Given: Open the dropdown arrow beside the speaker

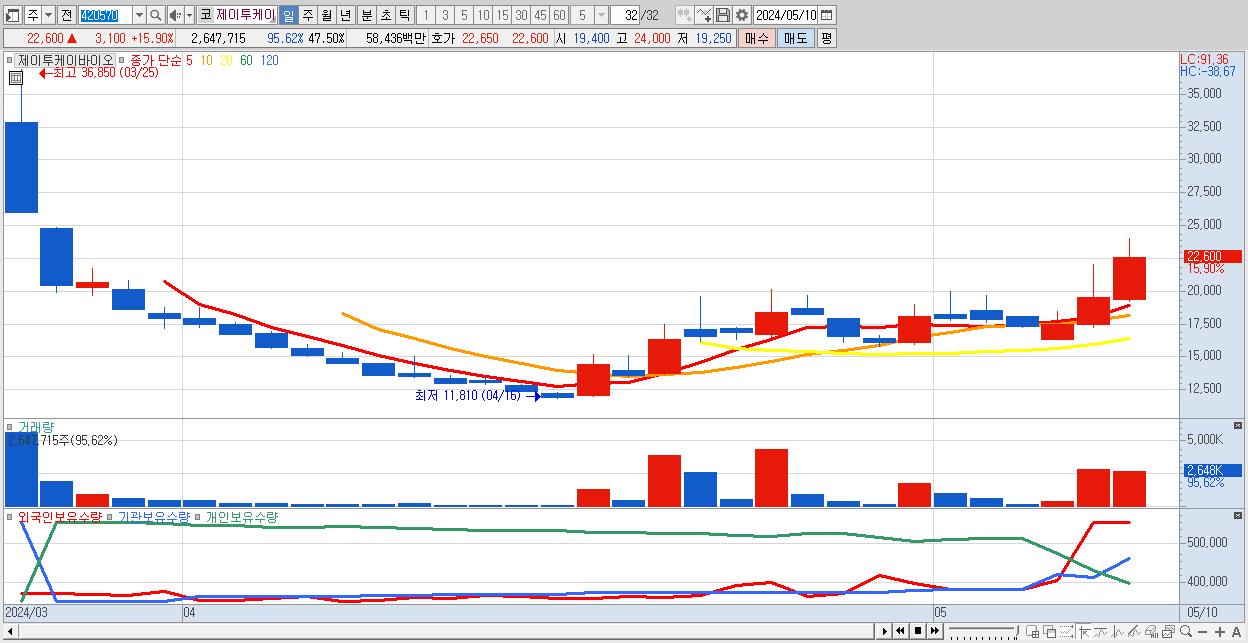Looking at the screenshot, I should click(189, 15).
